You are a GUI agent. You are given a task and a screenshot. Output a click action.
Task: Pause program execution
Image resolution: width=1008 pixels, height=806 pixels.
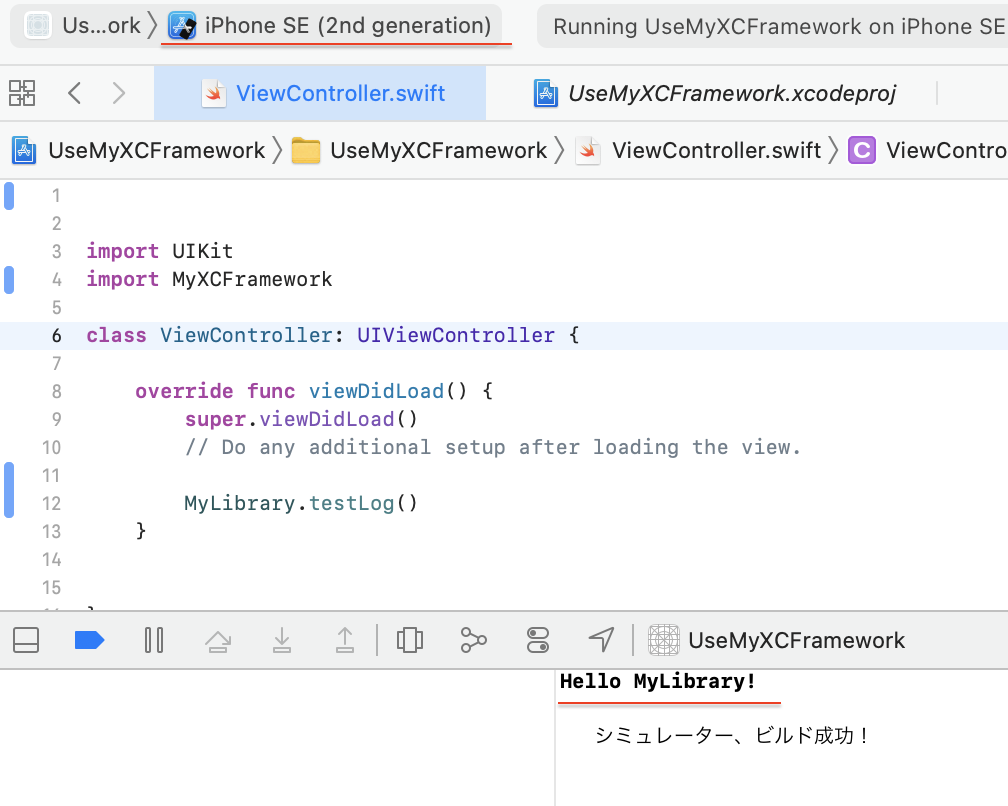154,640
